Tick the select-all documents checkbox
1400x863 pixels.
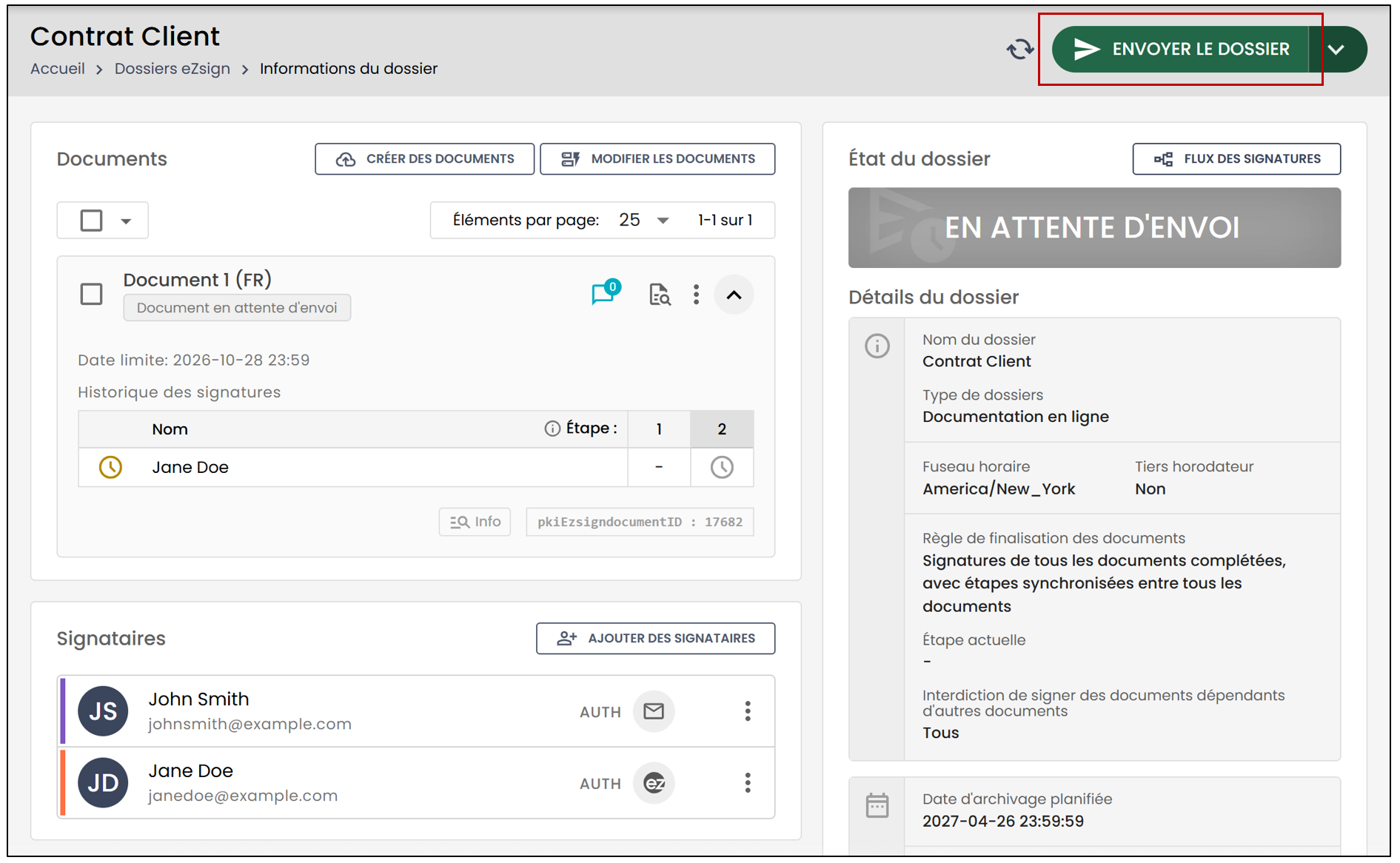[91, 221]
